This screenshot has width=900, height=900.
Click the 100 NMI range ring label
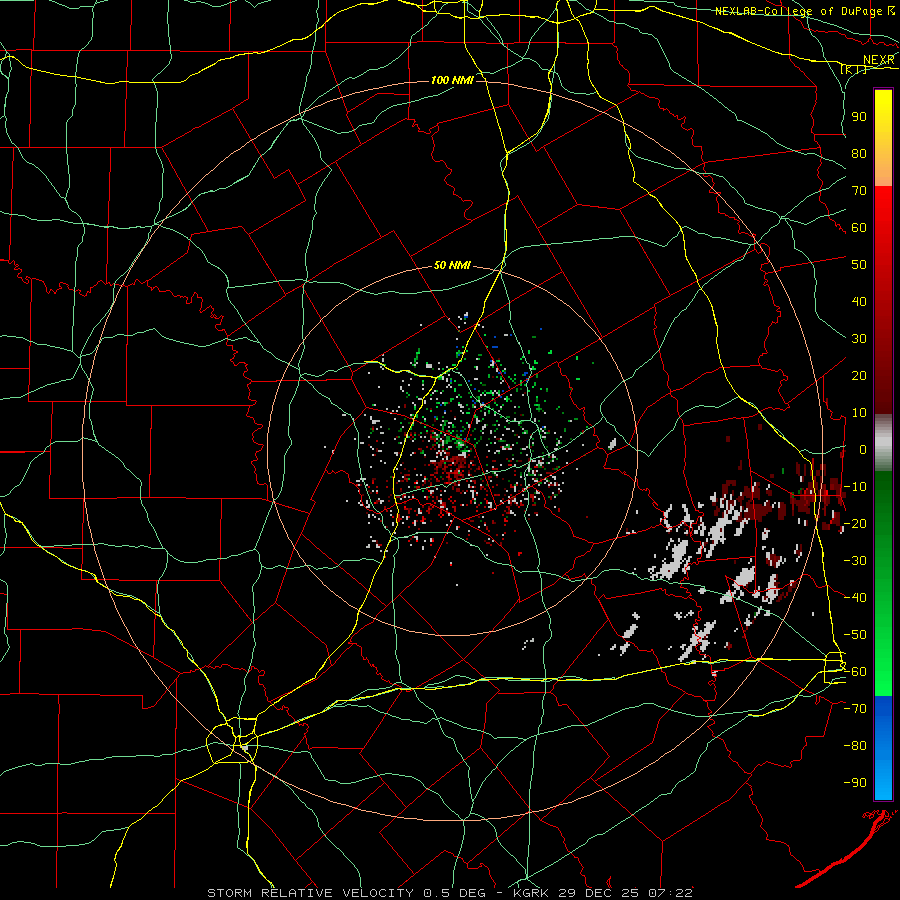(x=452, y=80)
